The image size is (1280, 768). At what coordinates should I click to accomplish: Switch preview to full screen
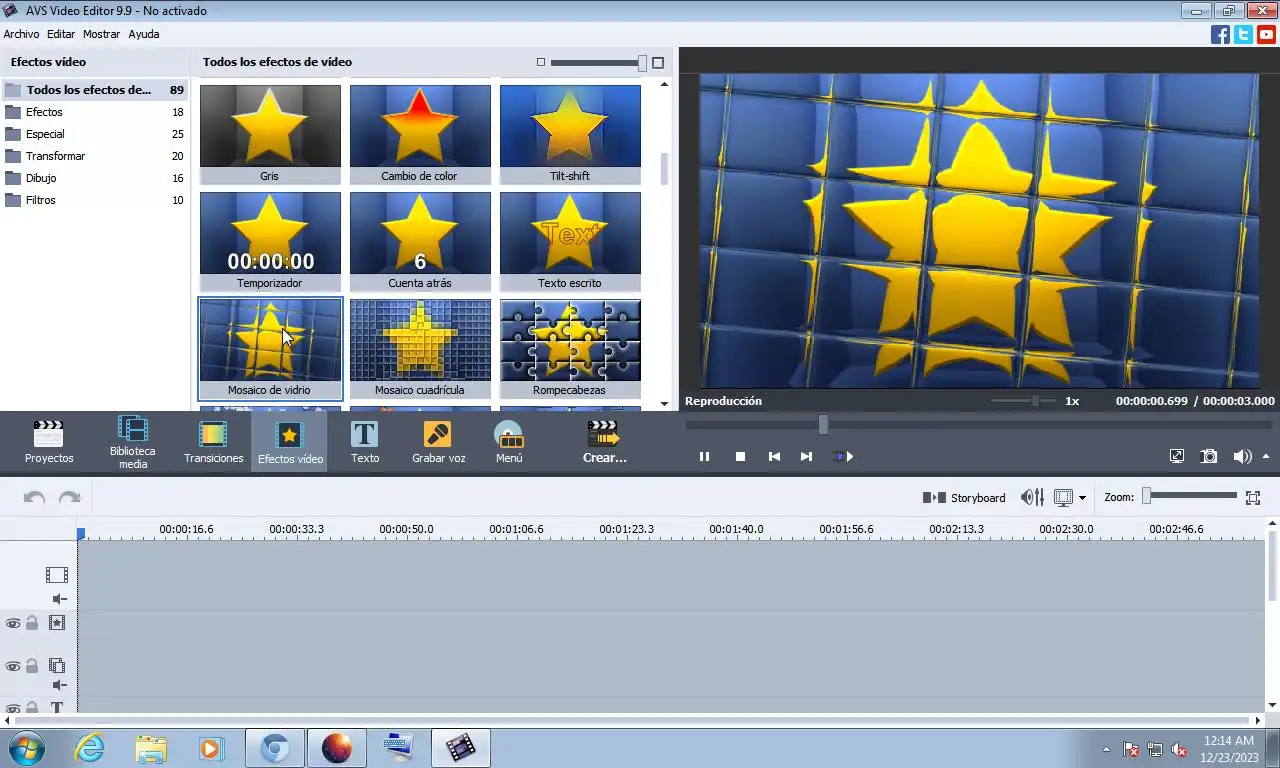[x=1177, y=456]
